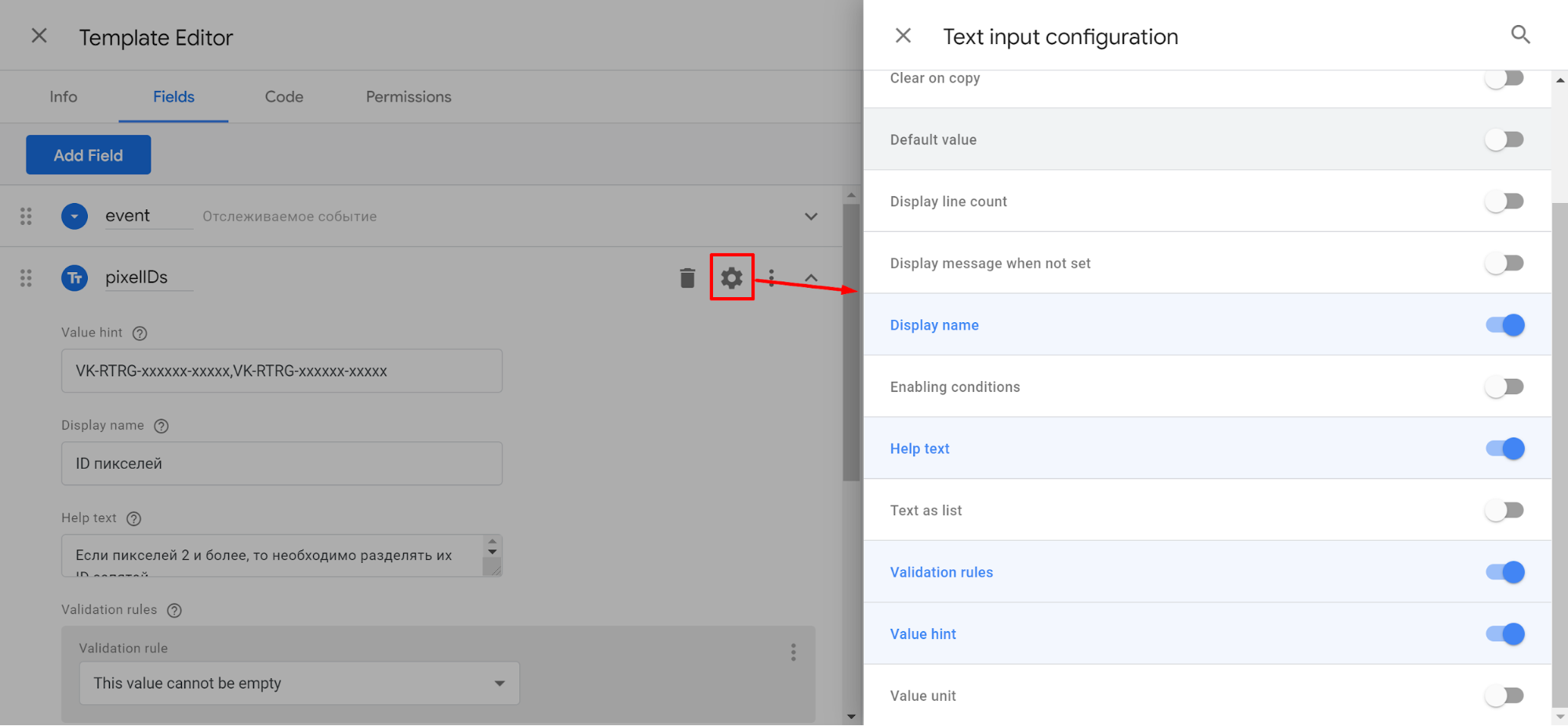Enable the Default value toggle
The image size is (1568, 726).
click(x=1504, y=140)
